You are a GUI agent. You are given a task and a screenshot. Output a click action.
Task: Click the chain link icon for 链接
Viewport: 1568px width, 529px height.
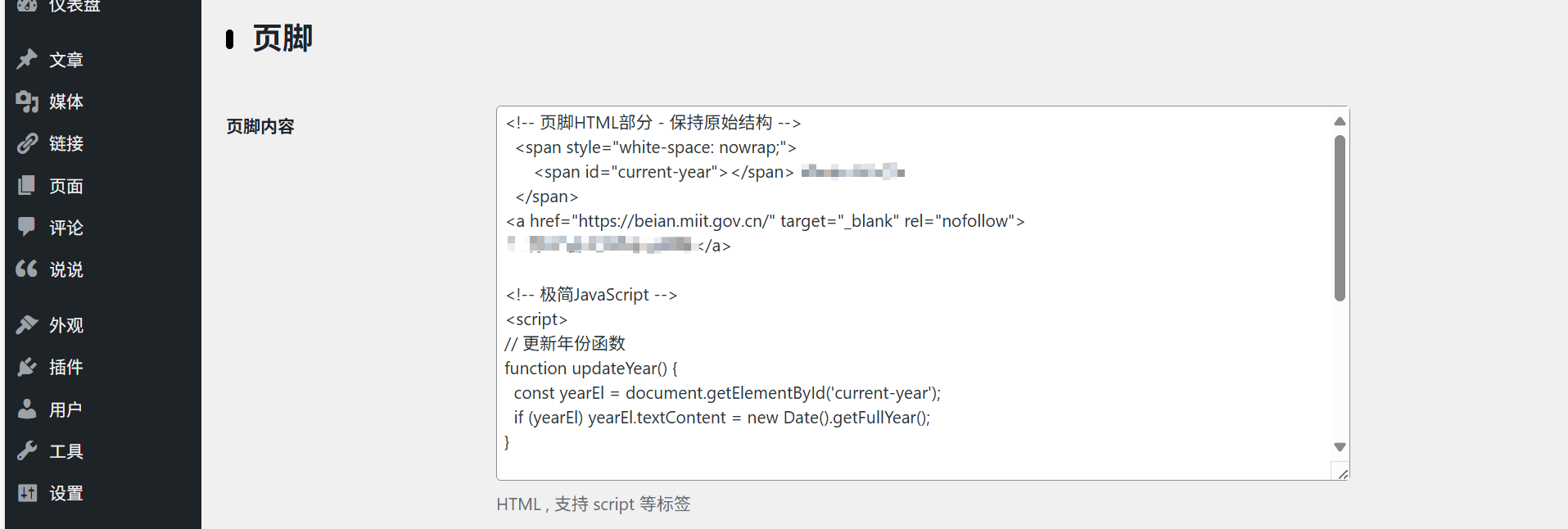27,143
